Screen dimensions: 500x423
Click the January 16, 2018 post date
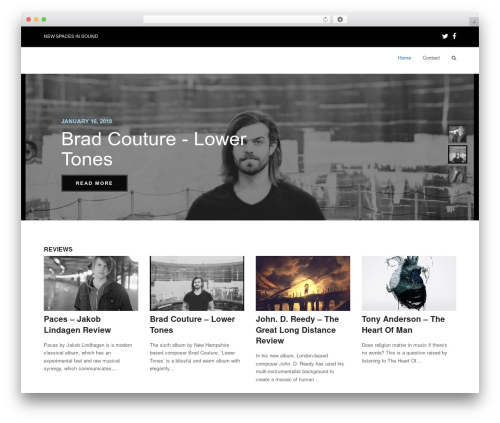[87, 121]
